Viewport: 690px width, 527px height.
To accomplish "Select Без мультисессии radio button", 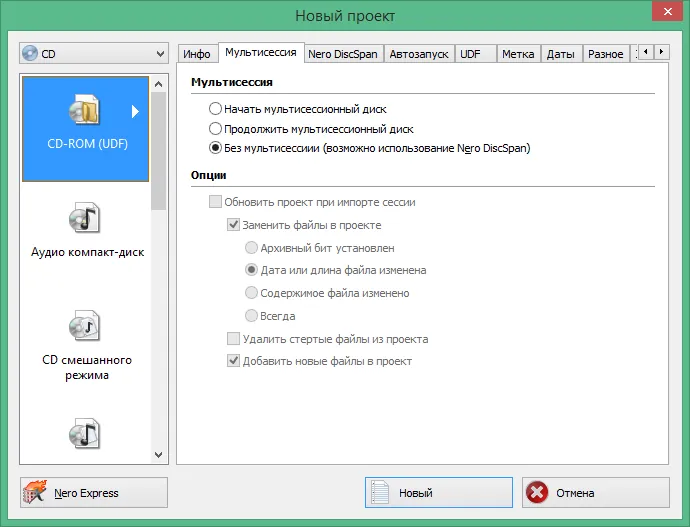I will (x=215, y=148).
